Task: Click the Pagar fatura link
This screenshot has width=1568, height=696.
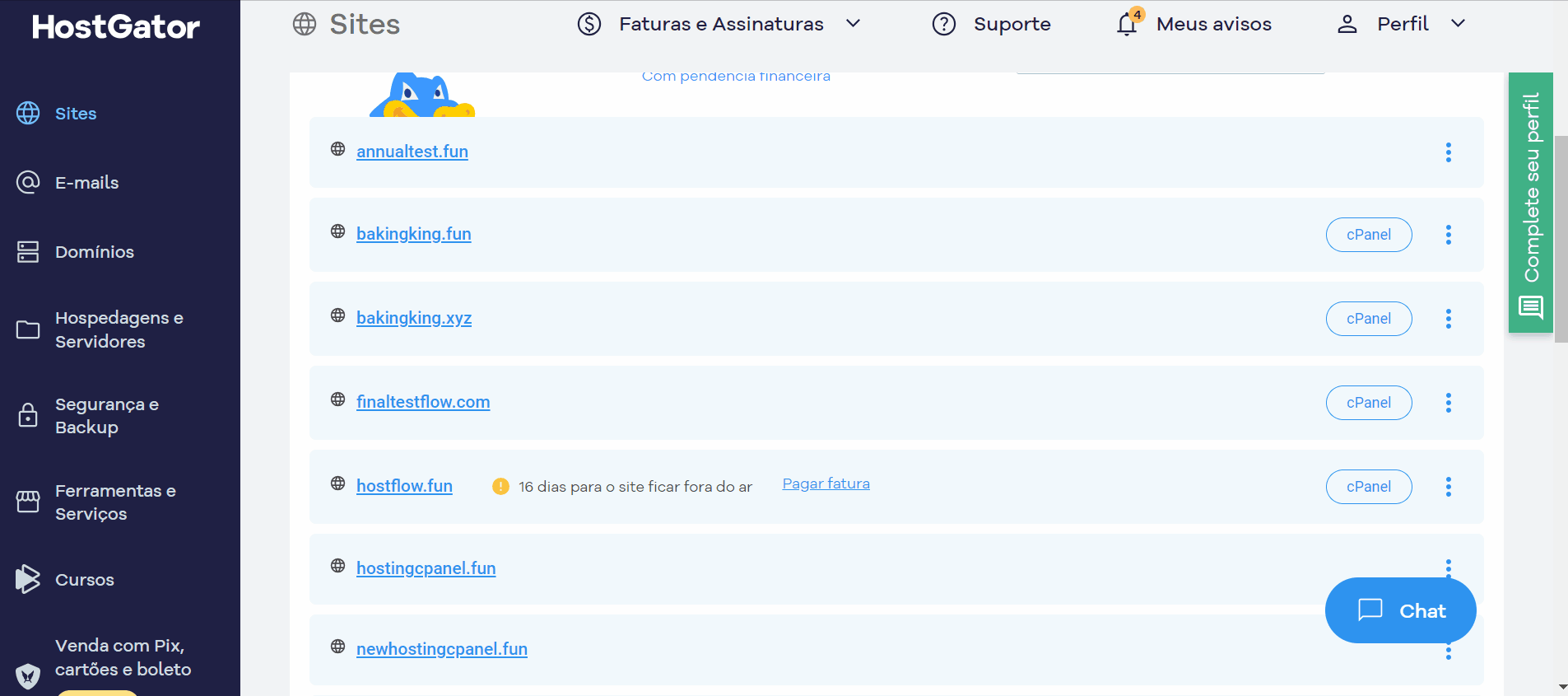Action: tap(826, 483)
